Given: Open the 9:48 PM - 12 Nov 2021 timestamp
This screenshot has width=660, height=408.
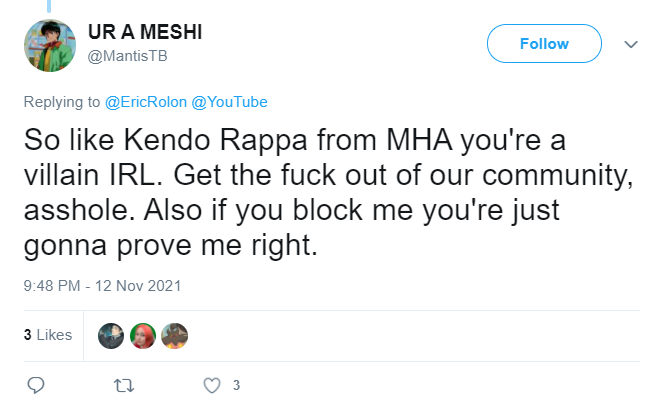Looking at the screenshot, I should tap(102, 286).
